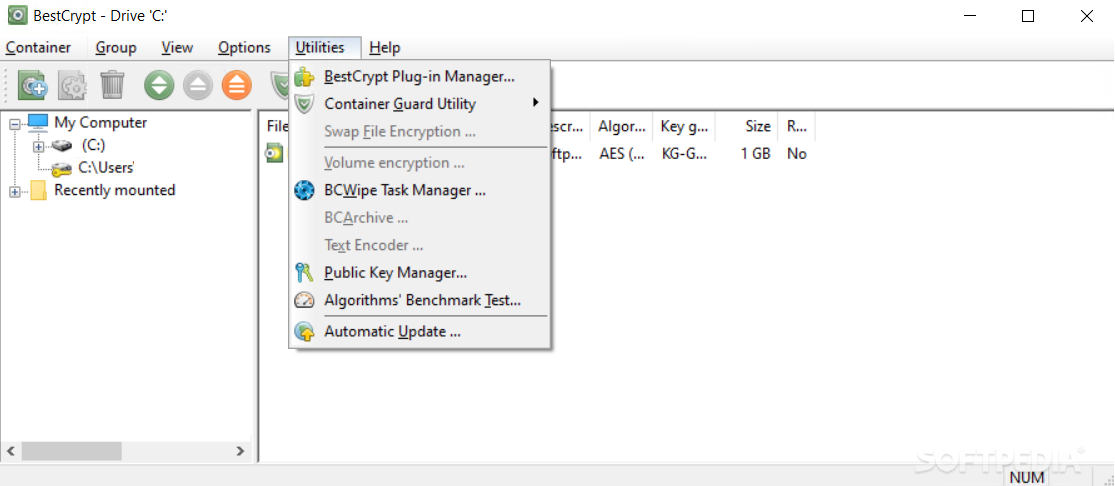This screenshot has height=486, width=1115.
Task: Run Algorithms' Benchmark Test menu item
Action: (x=420, y=300)
